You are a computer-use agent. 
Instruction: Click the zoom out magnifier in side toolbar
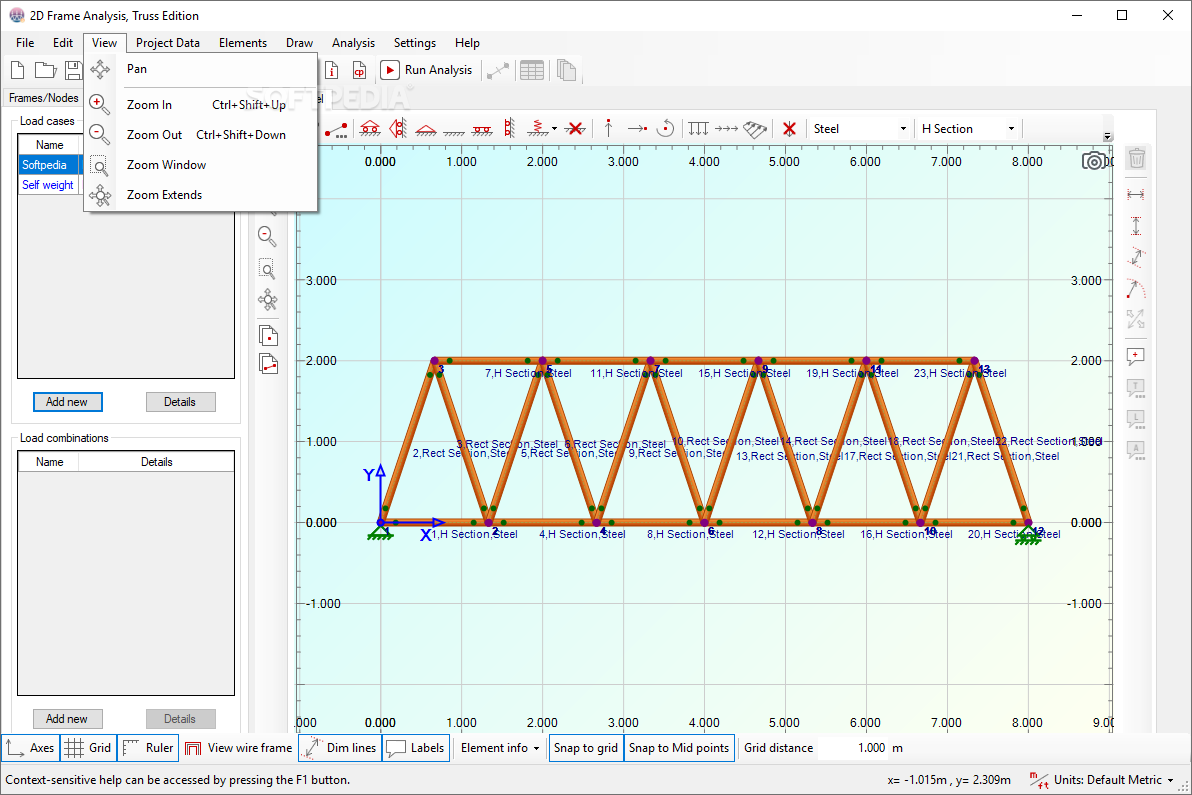click(x=268, y=236)
